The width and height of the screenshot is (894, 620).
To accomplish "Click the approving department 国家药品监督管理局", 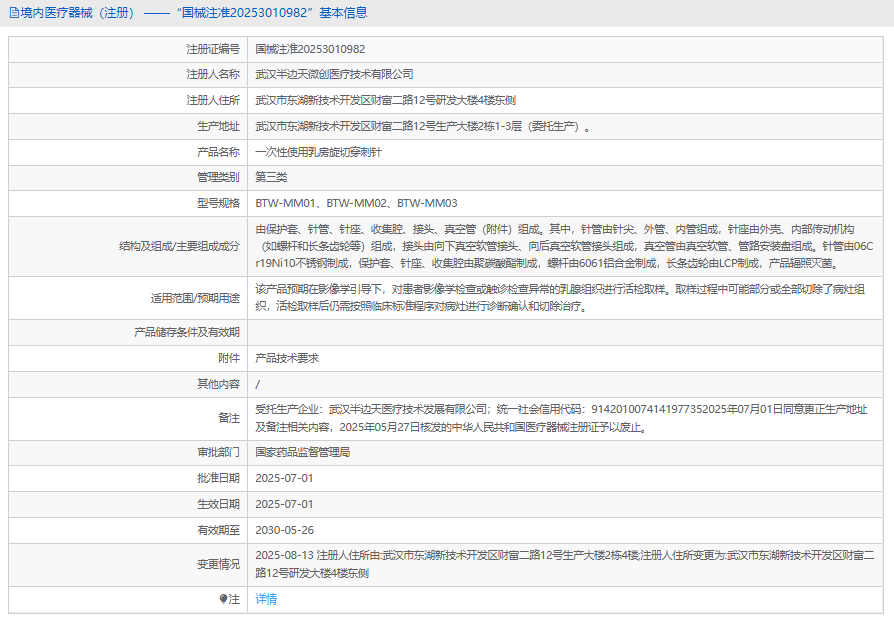I will click(x=303, y=452).
